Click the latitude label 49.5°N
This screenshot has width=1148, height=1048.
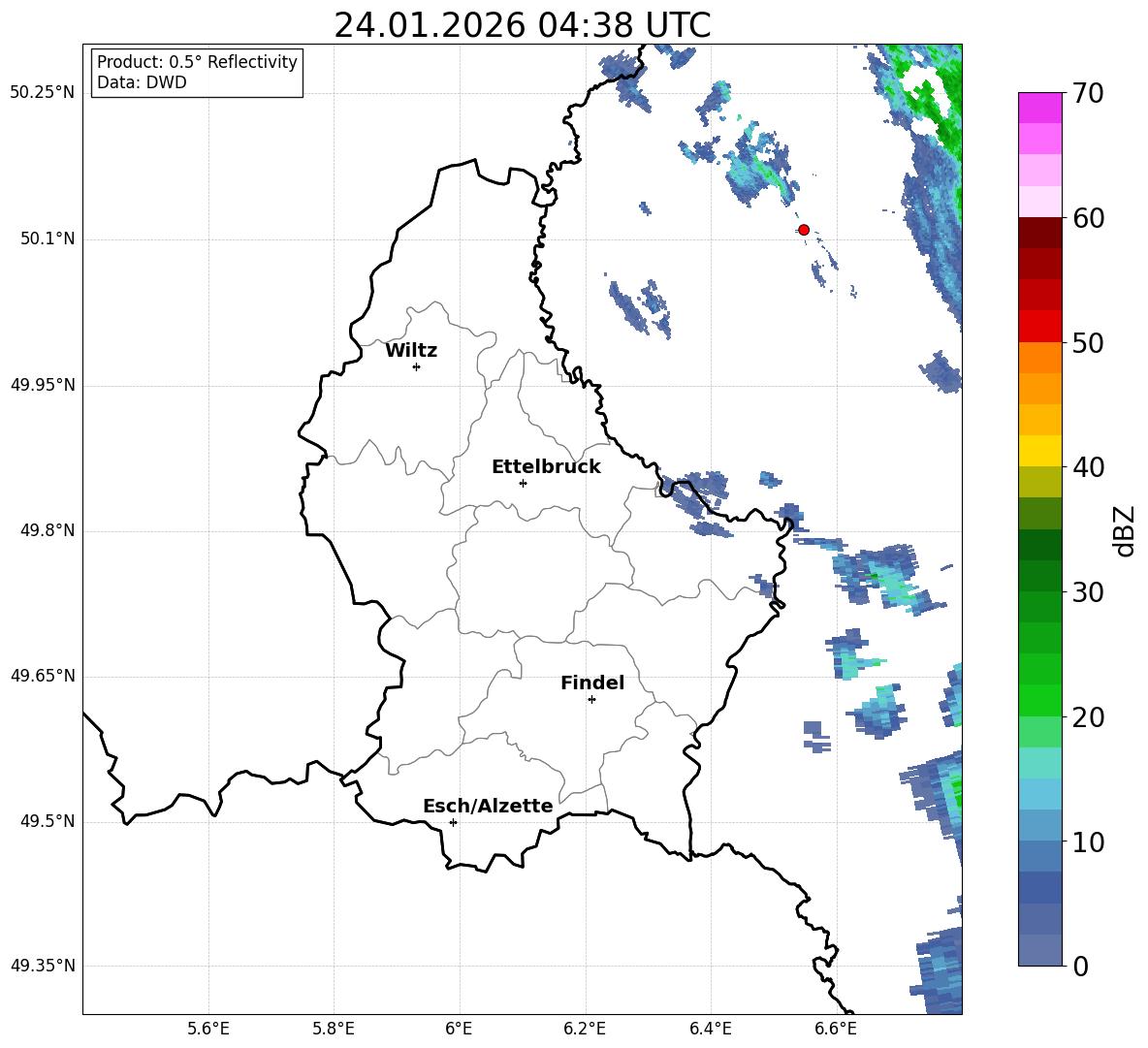tap(48, 821)
